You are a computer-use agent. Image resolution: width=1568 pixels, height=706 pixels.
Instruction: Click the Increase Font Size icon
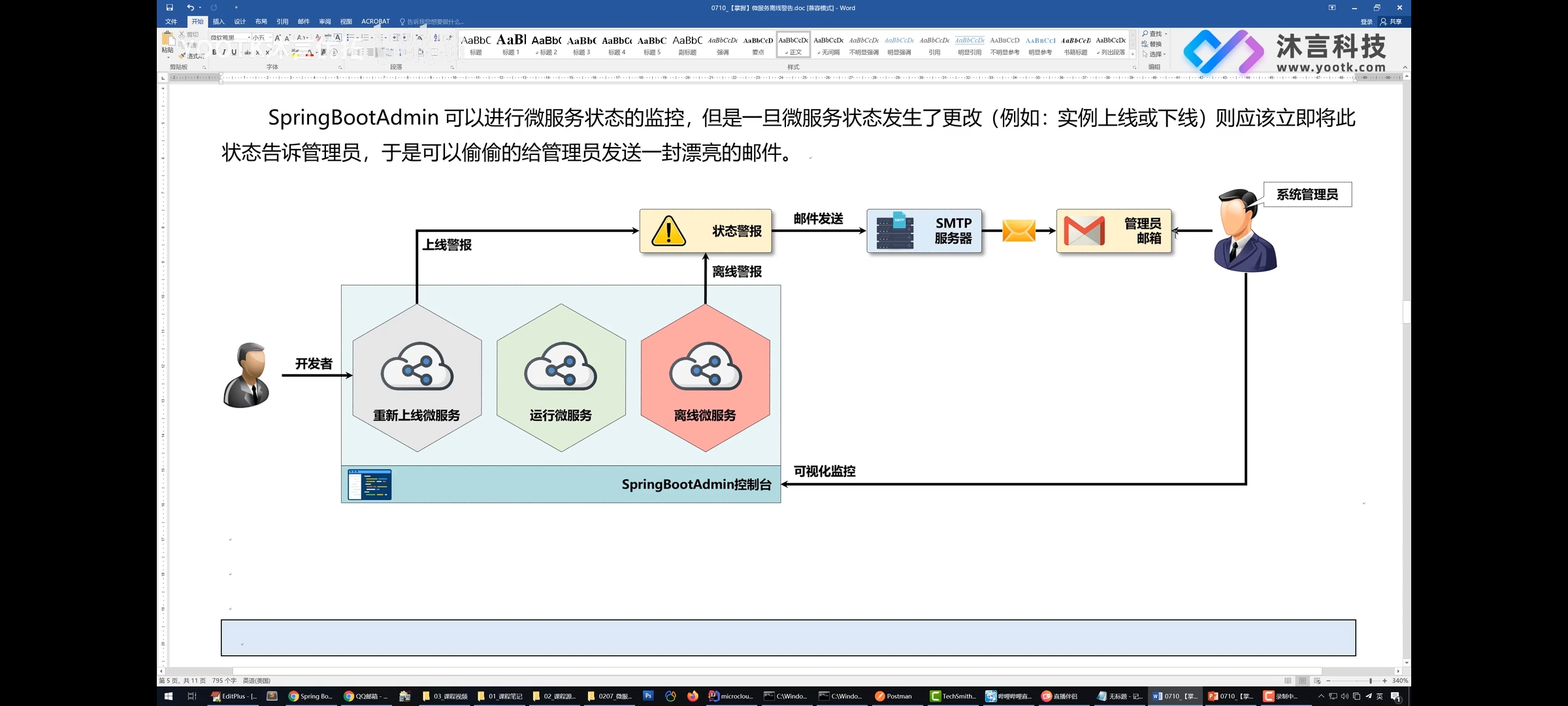278,38
